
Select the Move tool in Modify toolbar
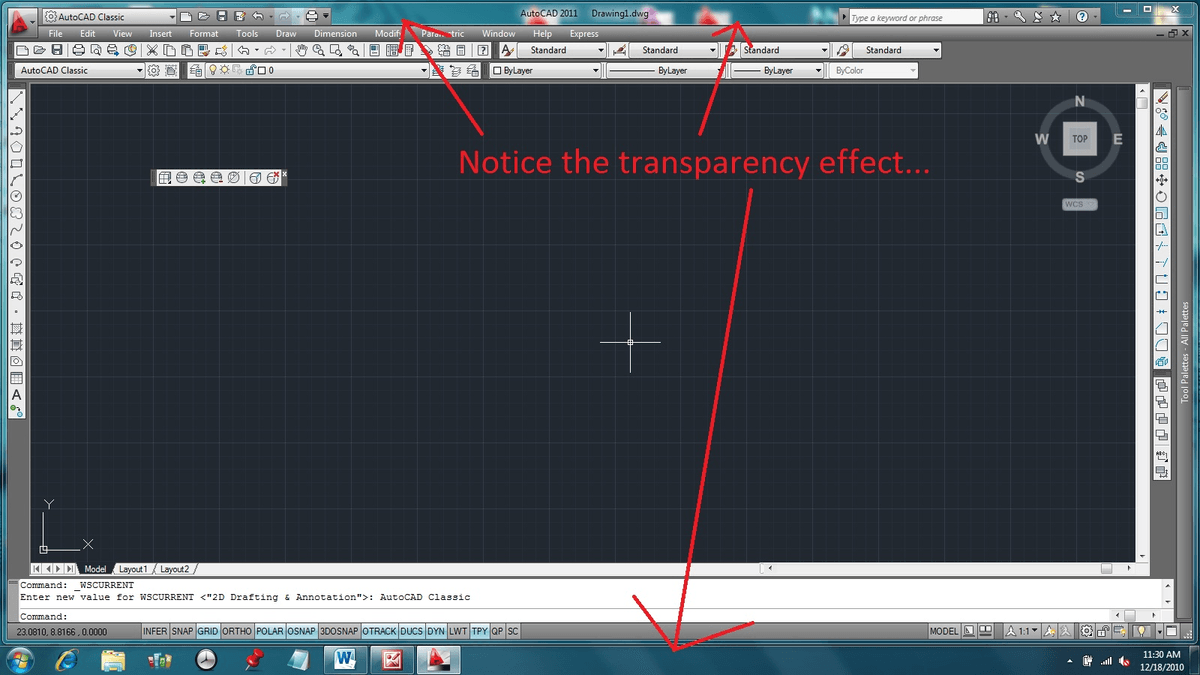(x=1162, y=180)
